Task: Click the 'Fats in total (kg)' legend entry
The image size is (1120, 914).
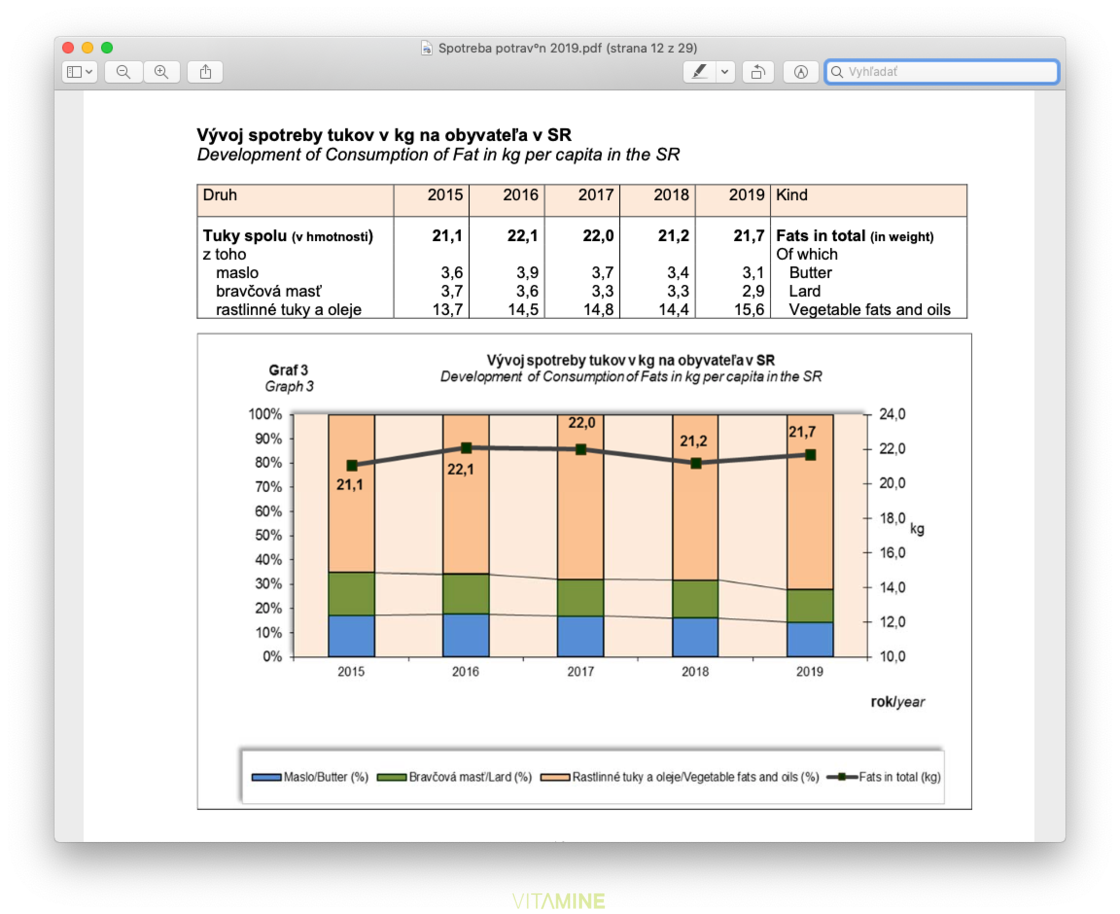Action: [x=884, y=777]
